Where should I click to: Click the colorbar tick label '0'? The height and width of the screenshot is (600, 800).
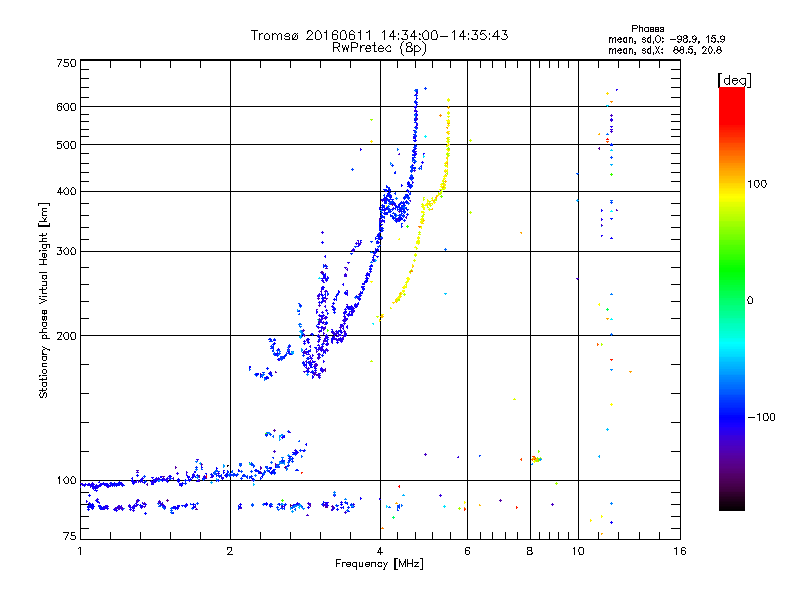coord(750,300)
